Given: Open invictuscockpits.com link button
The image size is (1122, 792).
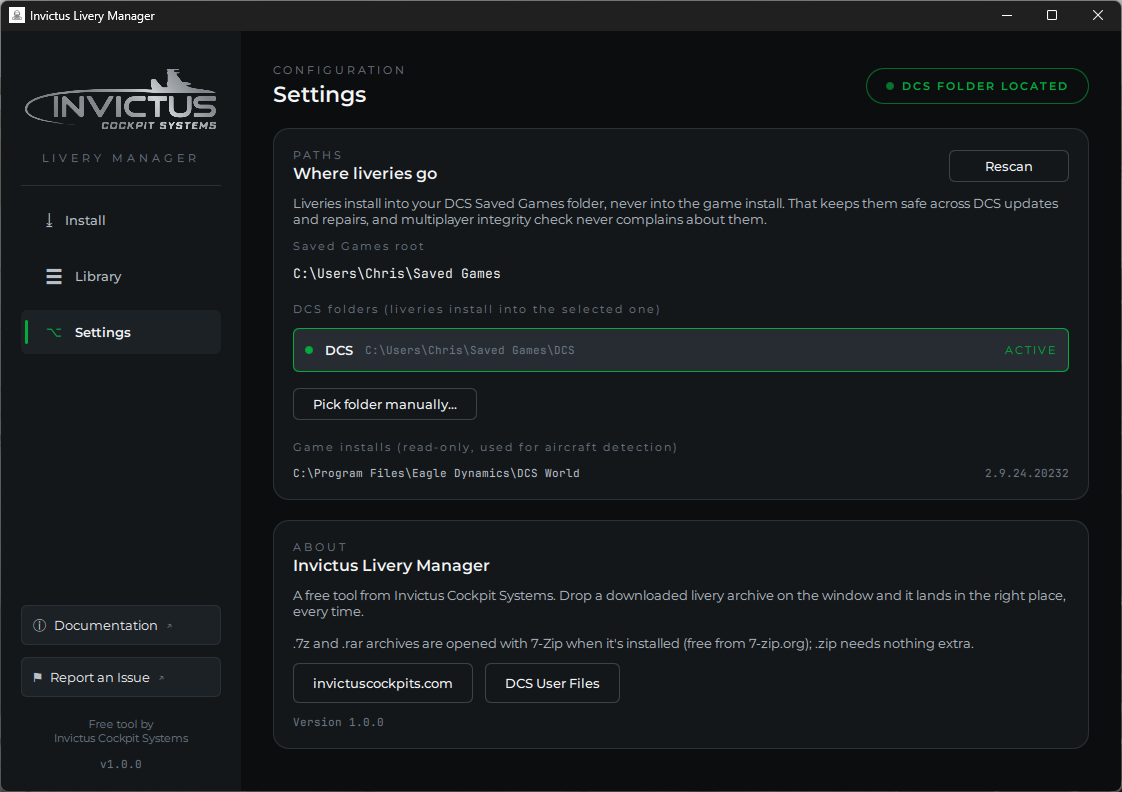Looking at the screenshot, I should 383,683.
